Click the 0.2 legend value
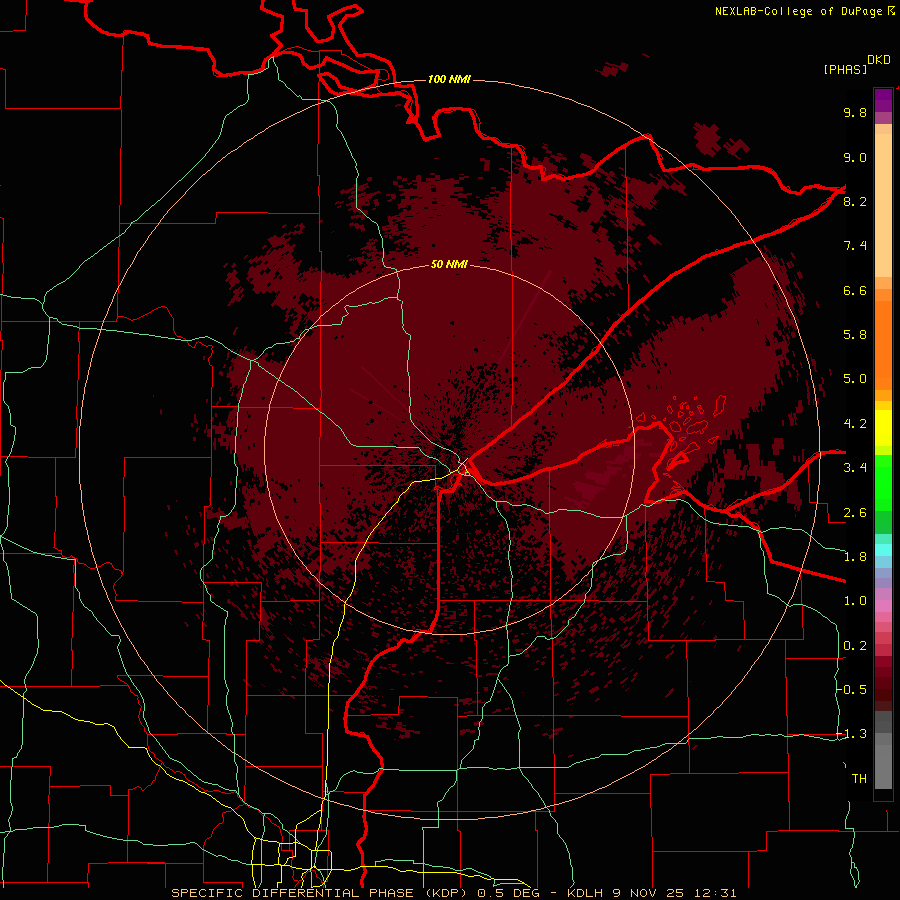The height and width of the screenshot is (900, 900). point(855,646)
